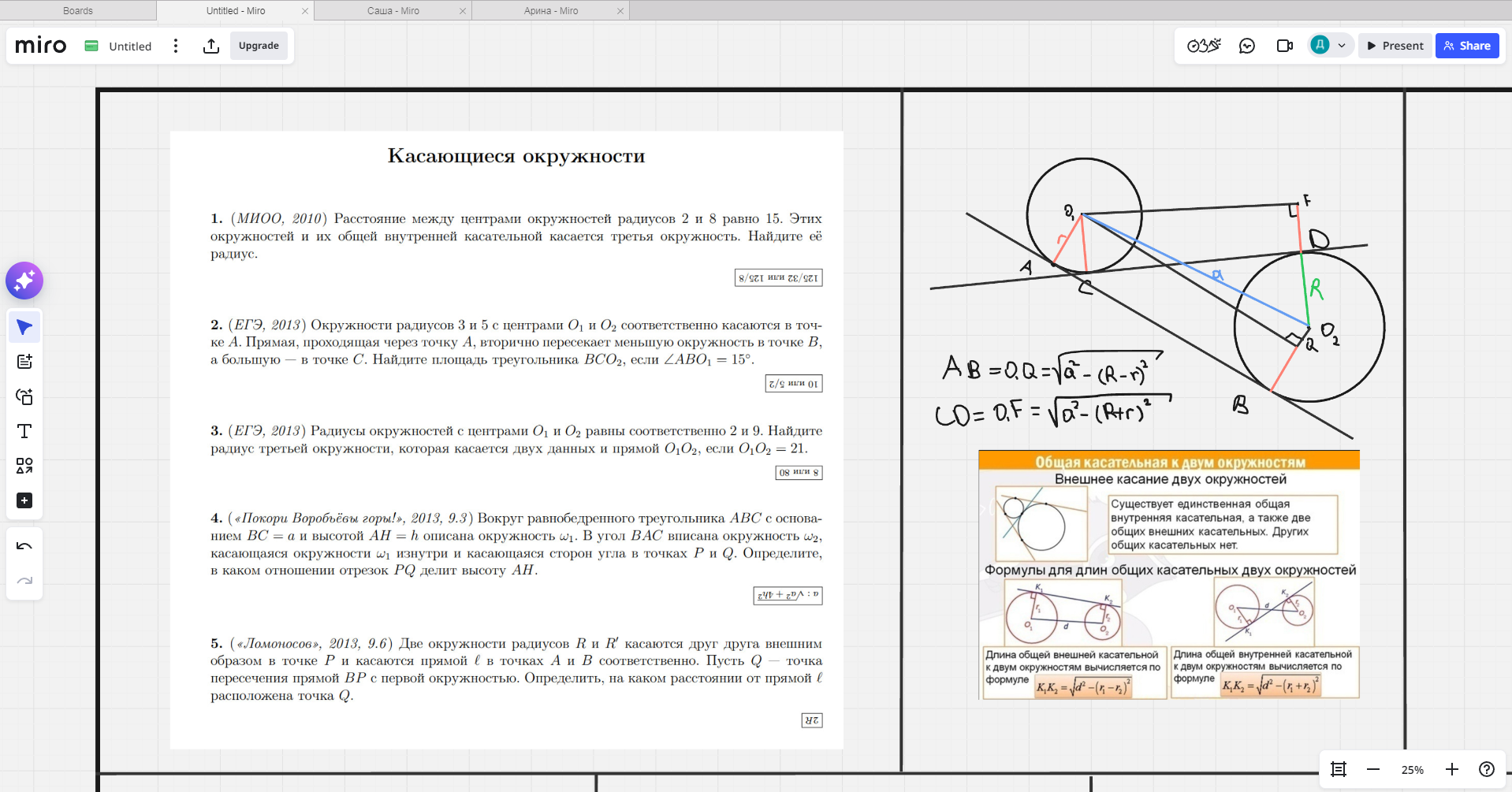Open the 25% zoom level menu
This screenshot has height=792, width=1512.
tap(1412, 770)
